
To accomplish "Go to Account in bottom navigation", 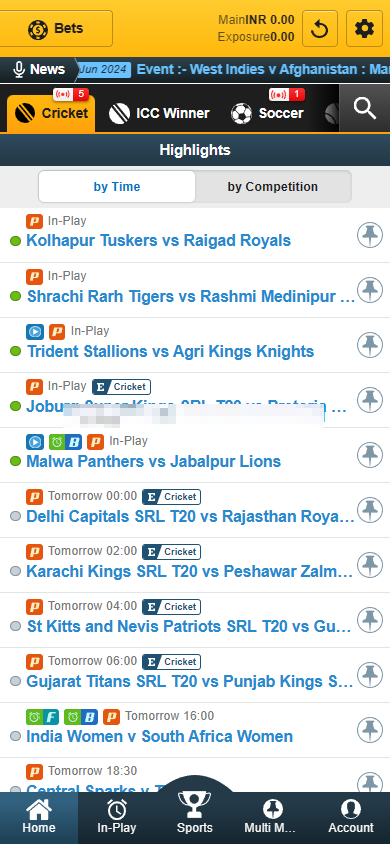I will 351,818.
